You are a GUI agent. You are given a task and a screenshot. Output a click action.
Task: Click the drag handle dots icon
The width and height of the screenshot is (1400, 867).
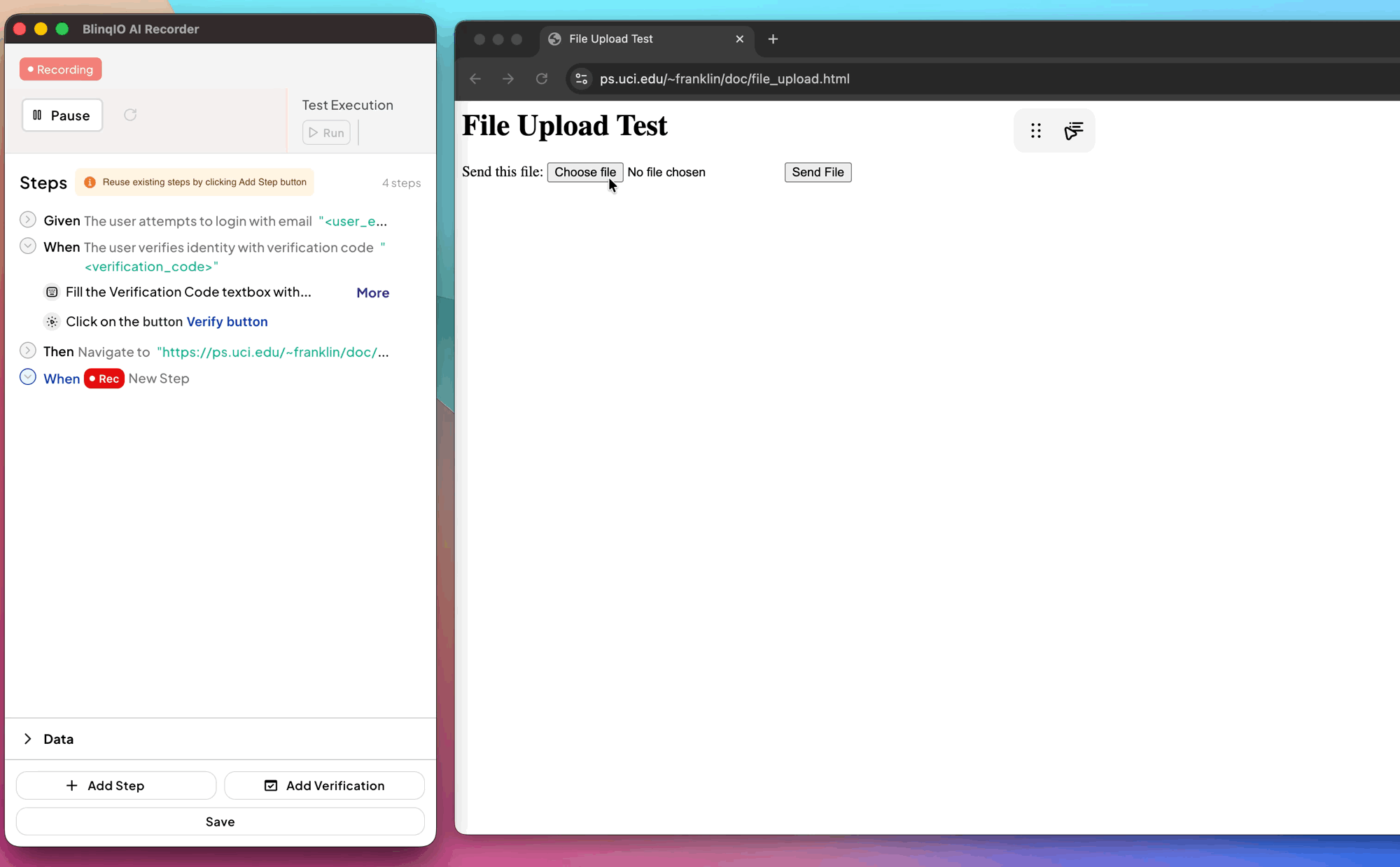point(1036,131)
